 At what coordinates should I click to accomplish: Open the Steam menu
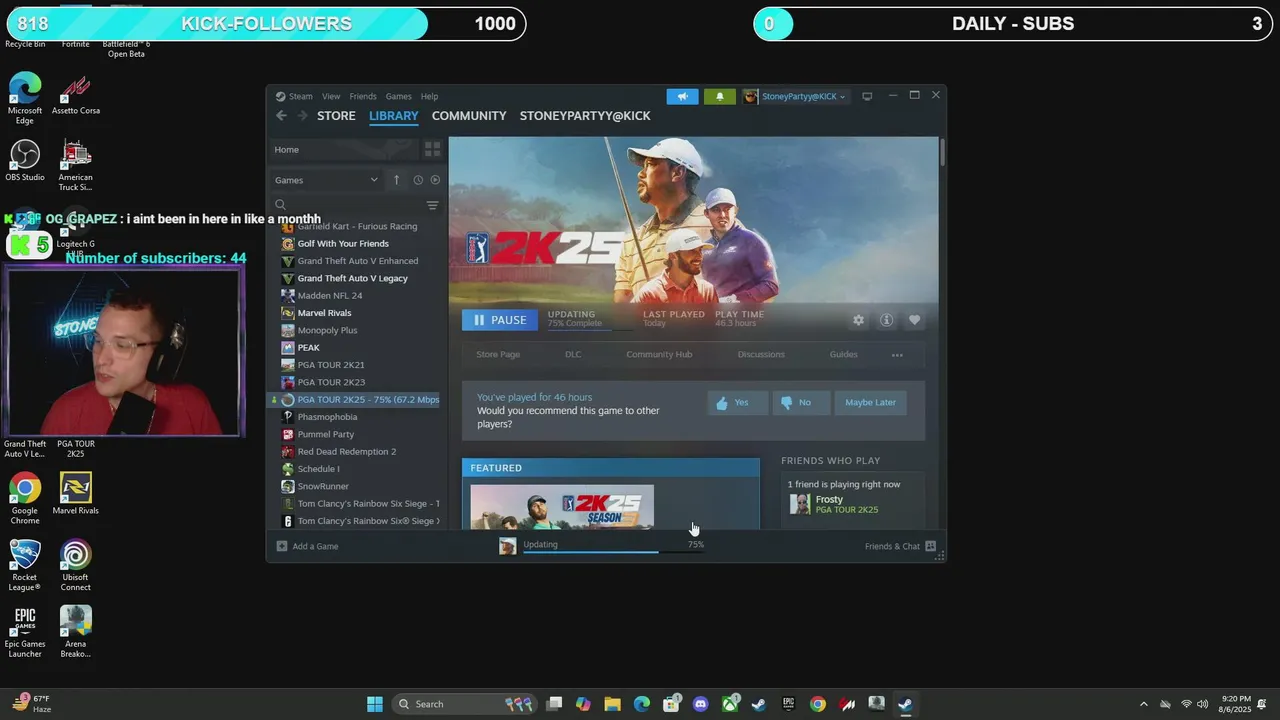[300, 96]
